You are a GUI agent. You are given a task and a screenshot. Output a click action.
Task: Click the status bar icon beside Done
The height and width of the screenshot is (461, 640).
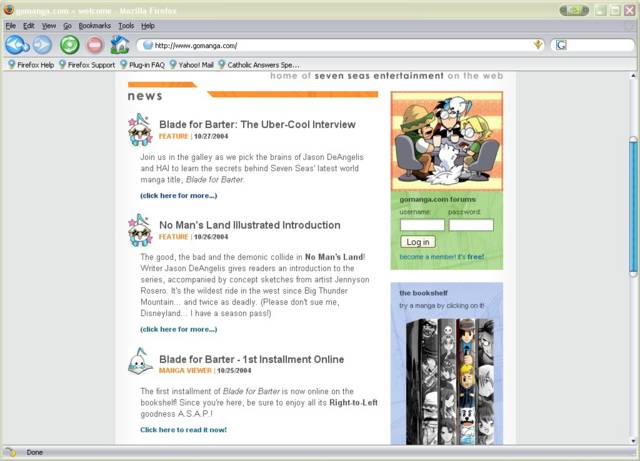click(x=10, y=452)
